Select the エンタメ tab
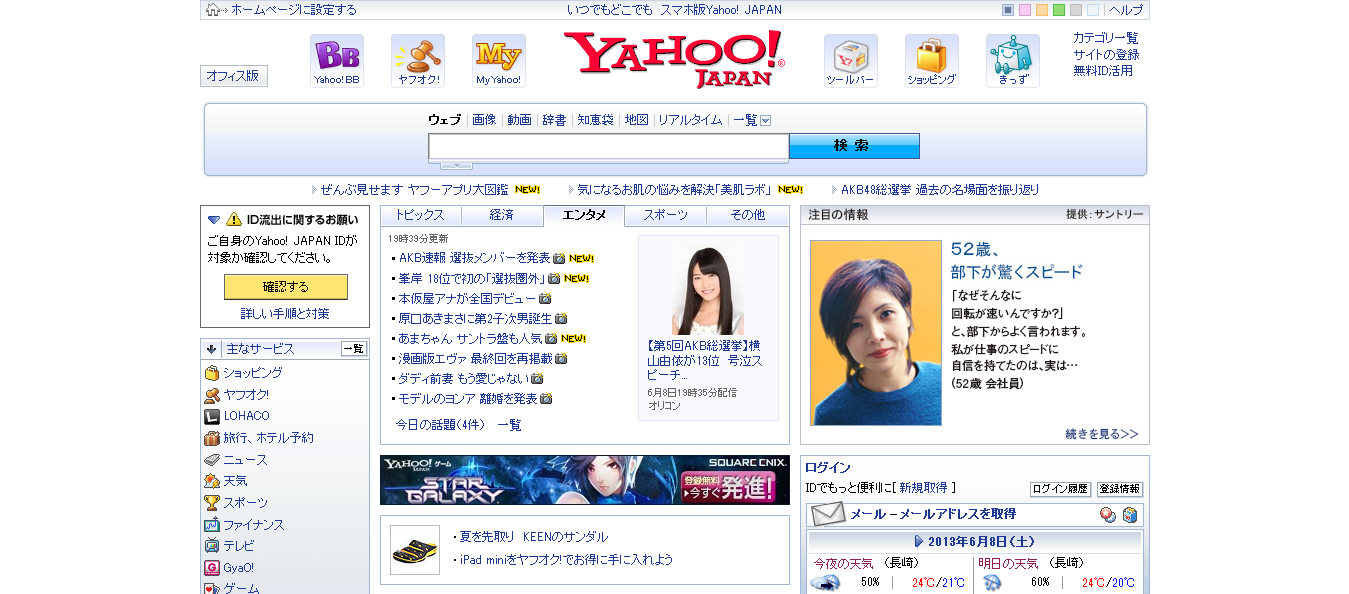The height and width of the screenshot is (594, 1349). click(x=584, y=215)
